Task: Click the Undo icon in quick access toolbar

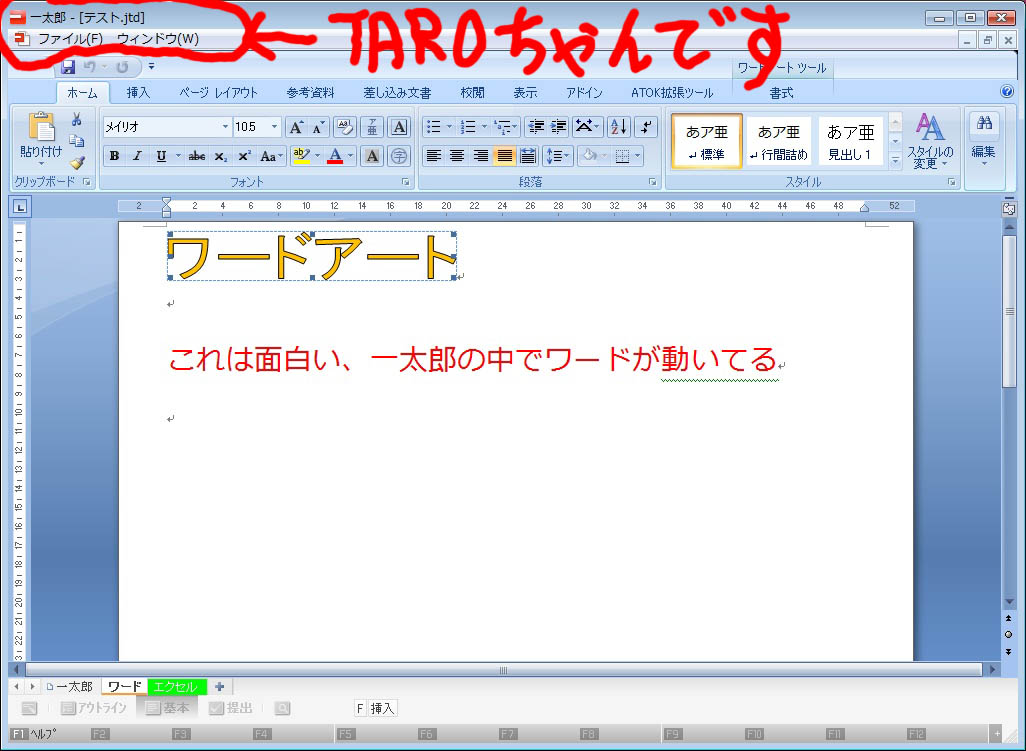Action: point(90,67)
